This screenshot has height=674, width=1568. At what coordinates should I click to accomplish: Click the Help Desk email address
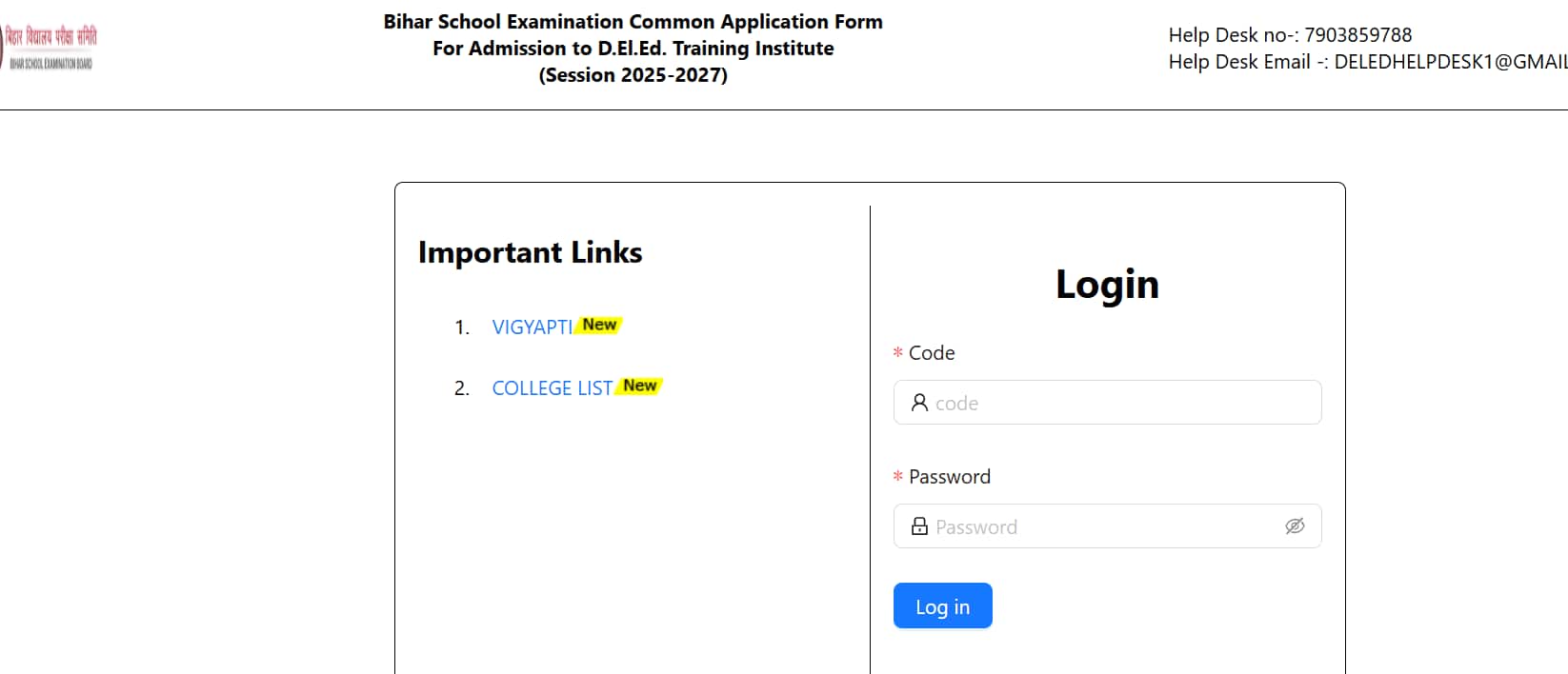click(x=1450, y=62)
